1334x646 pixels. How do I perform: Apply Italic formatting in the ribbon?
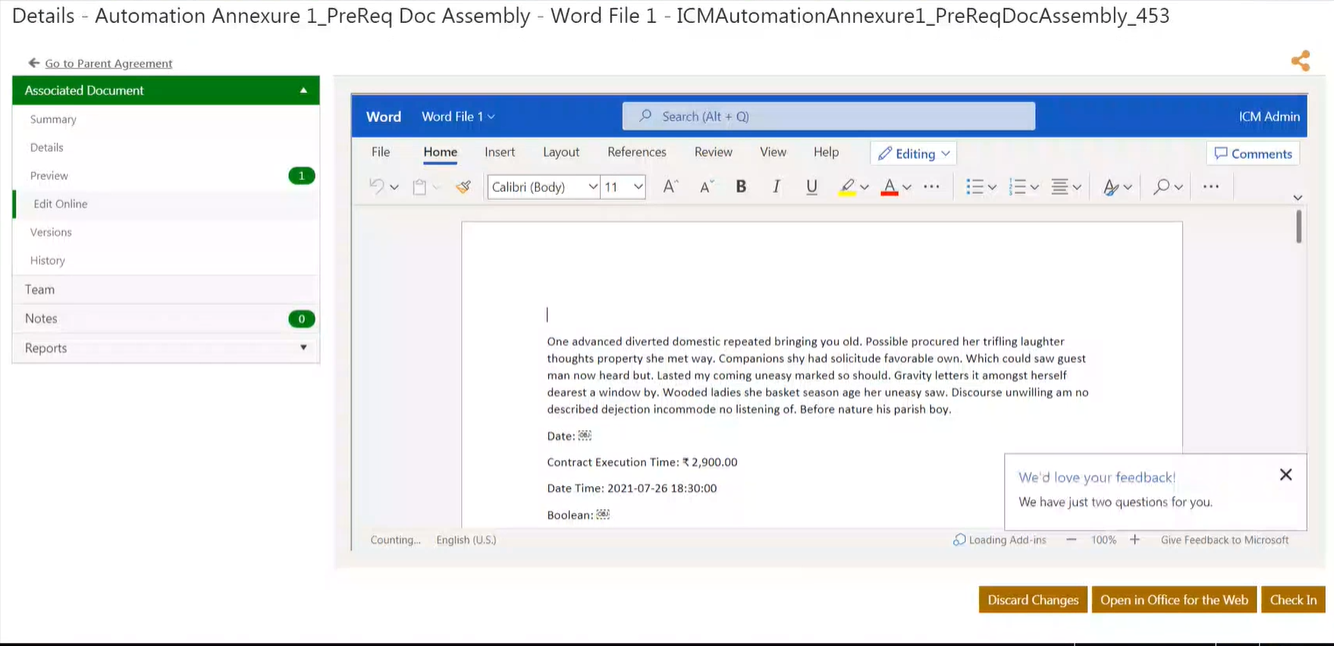(776, 186)
